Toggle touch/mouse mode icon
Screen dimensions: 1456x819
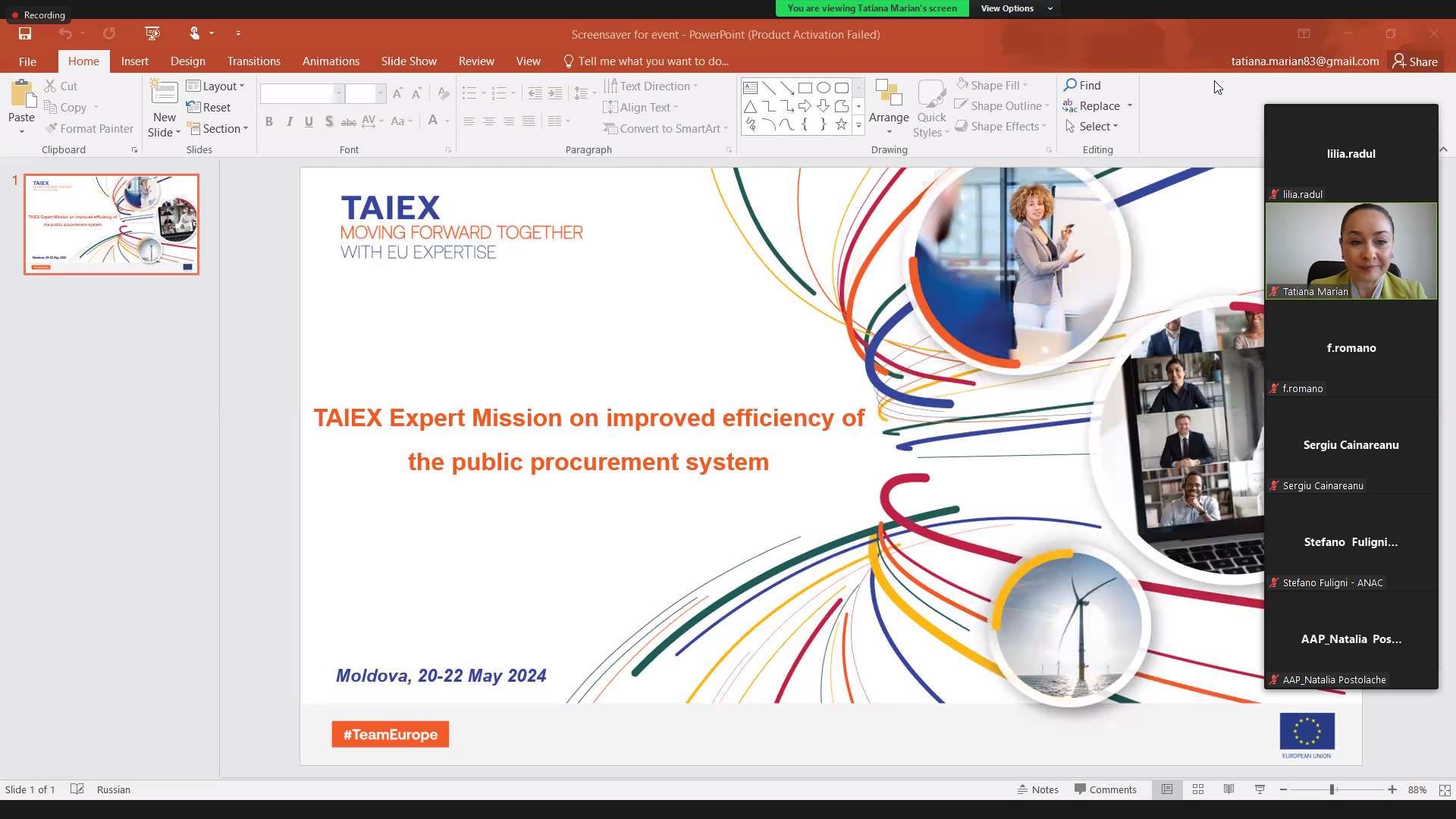(195, 33)
